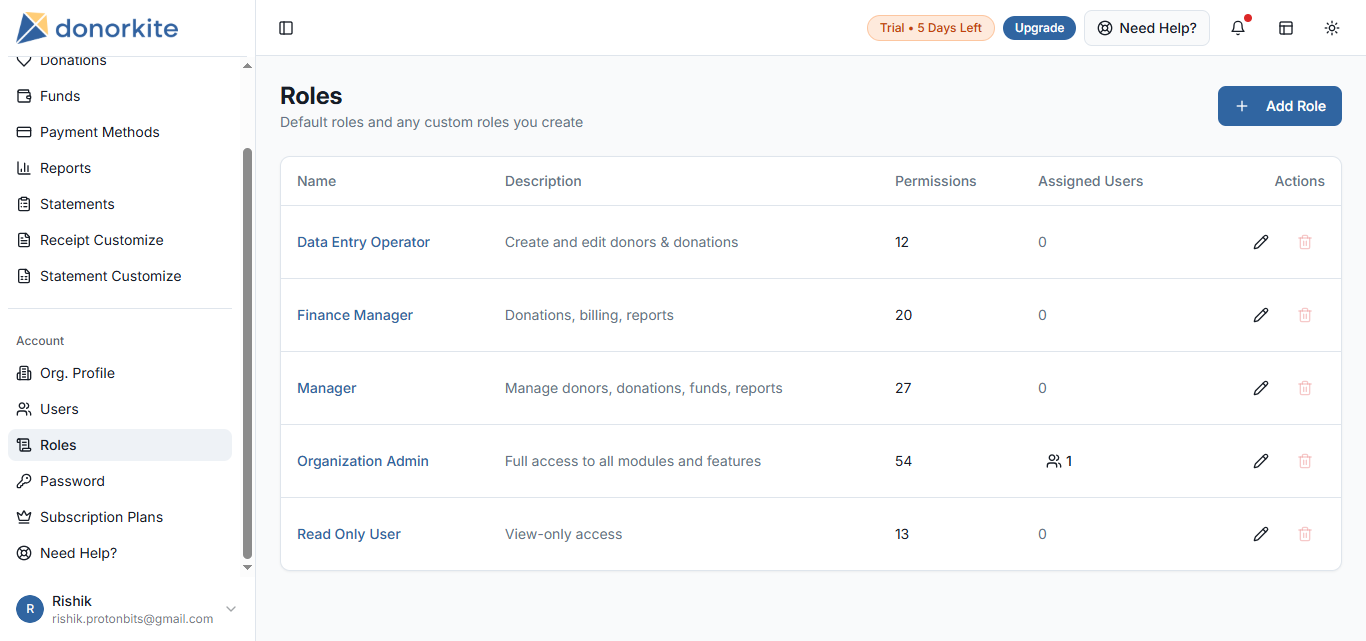The image size is (1366, 641).
Task: Open the Data Entry Operator role link
Action: 363,242
